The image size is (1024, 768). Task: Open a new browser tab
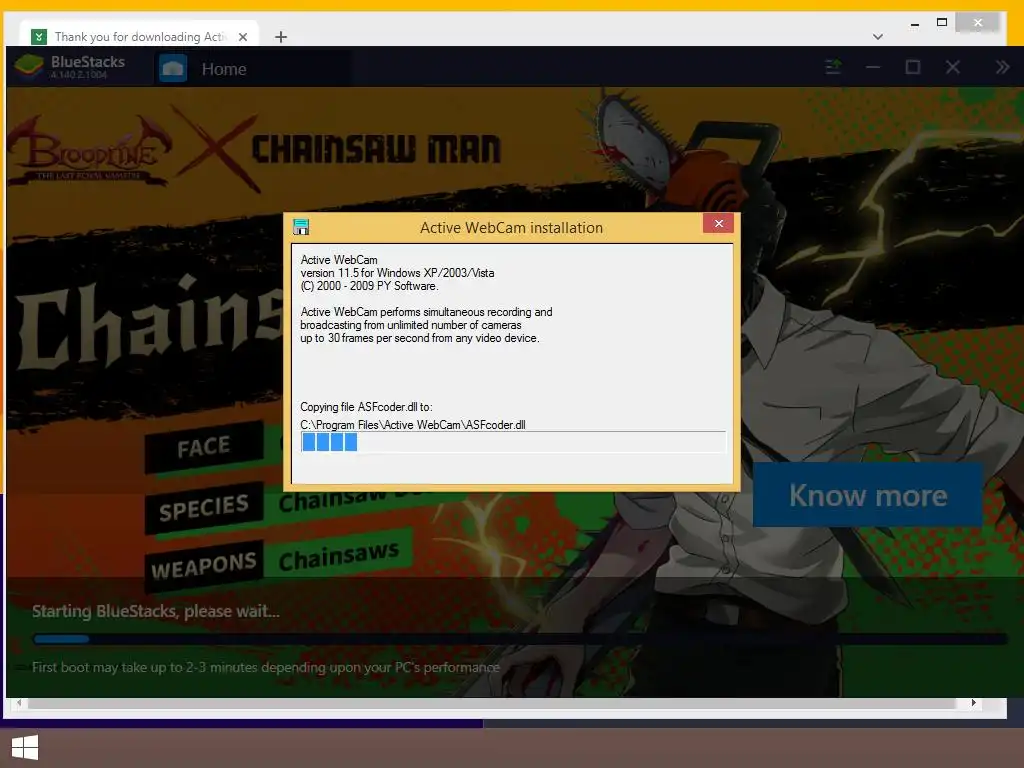(x=281, y=37)
